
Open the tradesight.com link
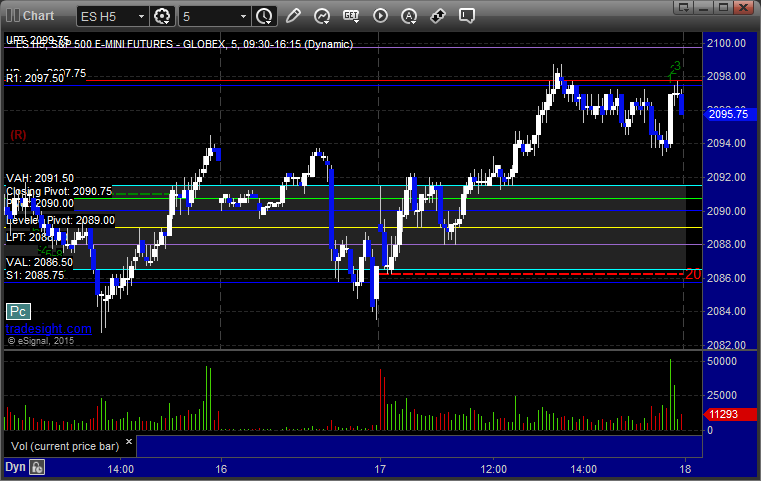pos(49,329)
